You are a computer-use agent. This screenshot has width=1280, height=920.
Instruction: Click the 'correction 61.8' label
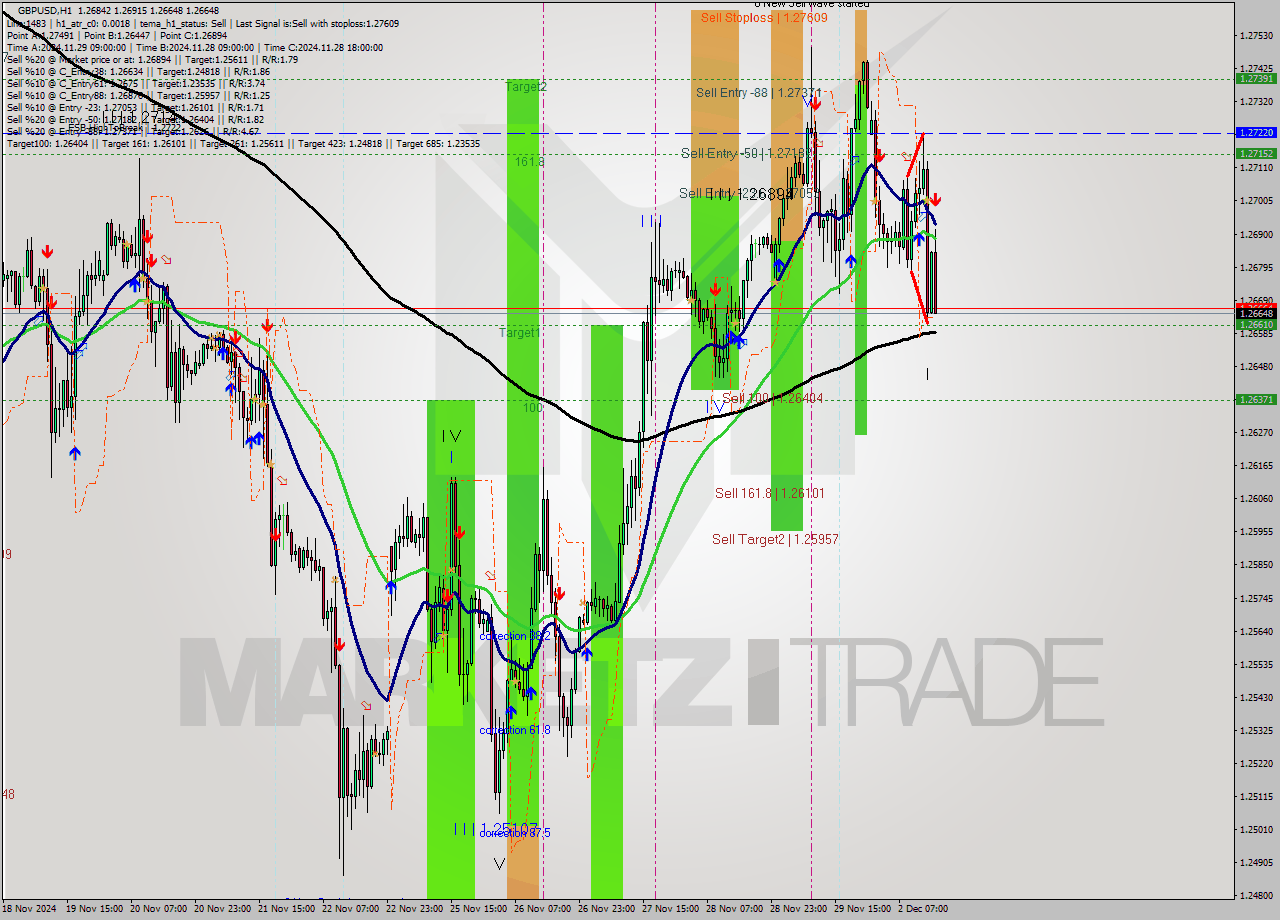click(514, 730)
